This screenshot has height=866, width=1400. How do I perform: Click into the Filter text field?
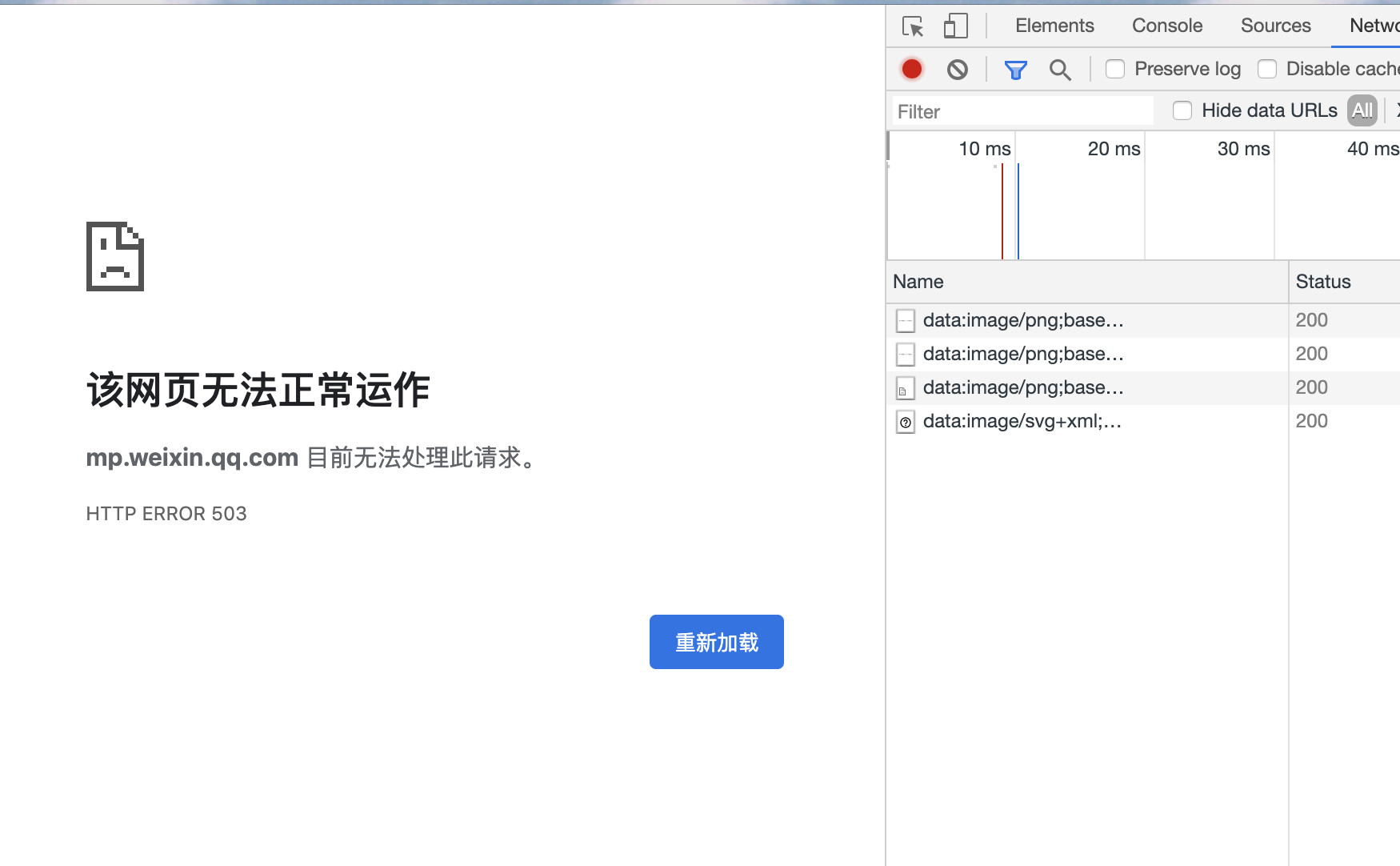click(x=1022, y=111)
